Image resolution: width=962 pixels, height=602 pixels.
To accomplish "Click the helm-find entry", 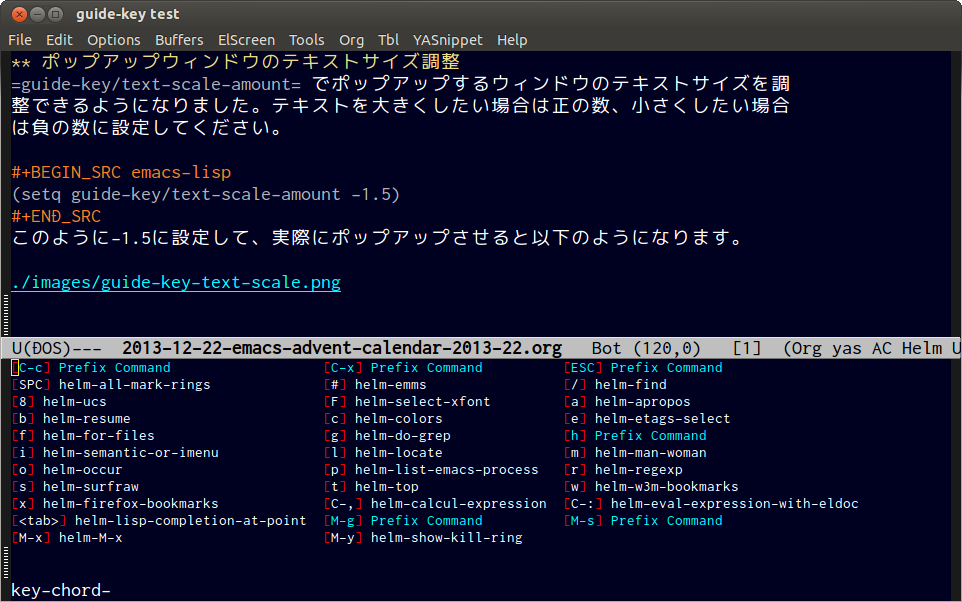I will [615, 385].
